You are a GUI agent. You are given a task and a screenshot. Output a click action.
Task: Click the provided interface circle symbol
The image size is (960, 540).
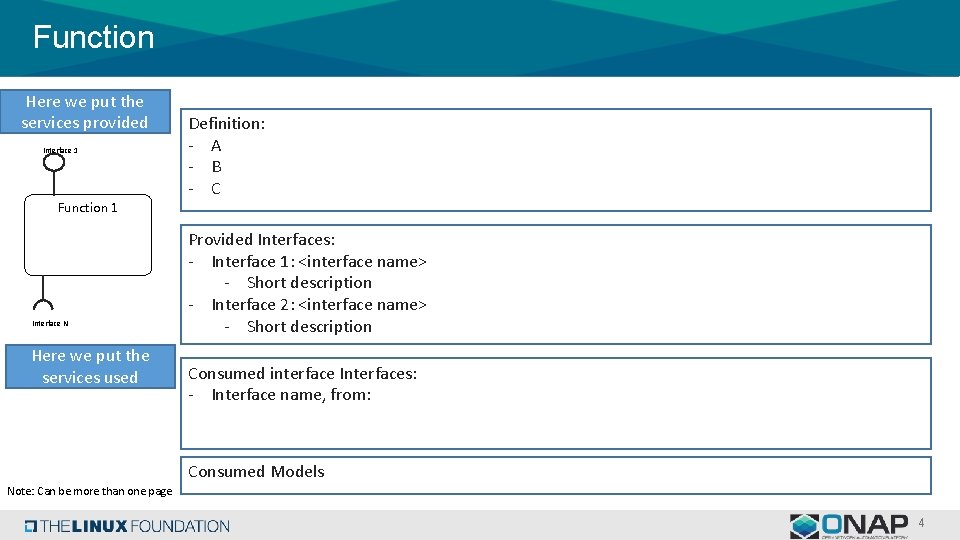click(54, 162)
